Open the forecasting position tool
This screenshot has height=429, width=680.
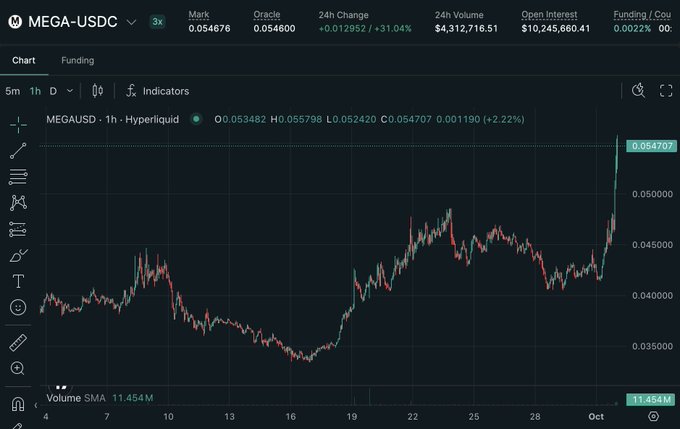pos(18,229)
